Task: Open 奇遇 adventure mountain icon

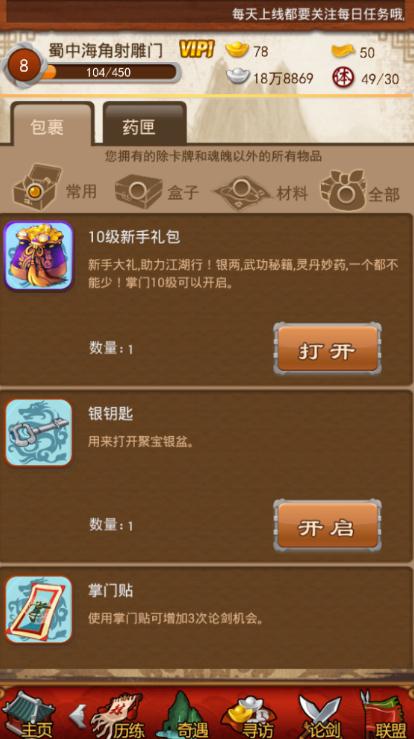Action: coord(186,715)
